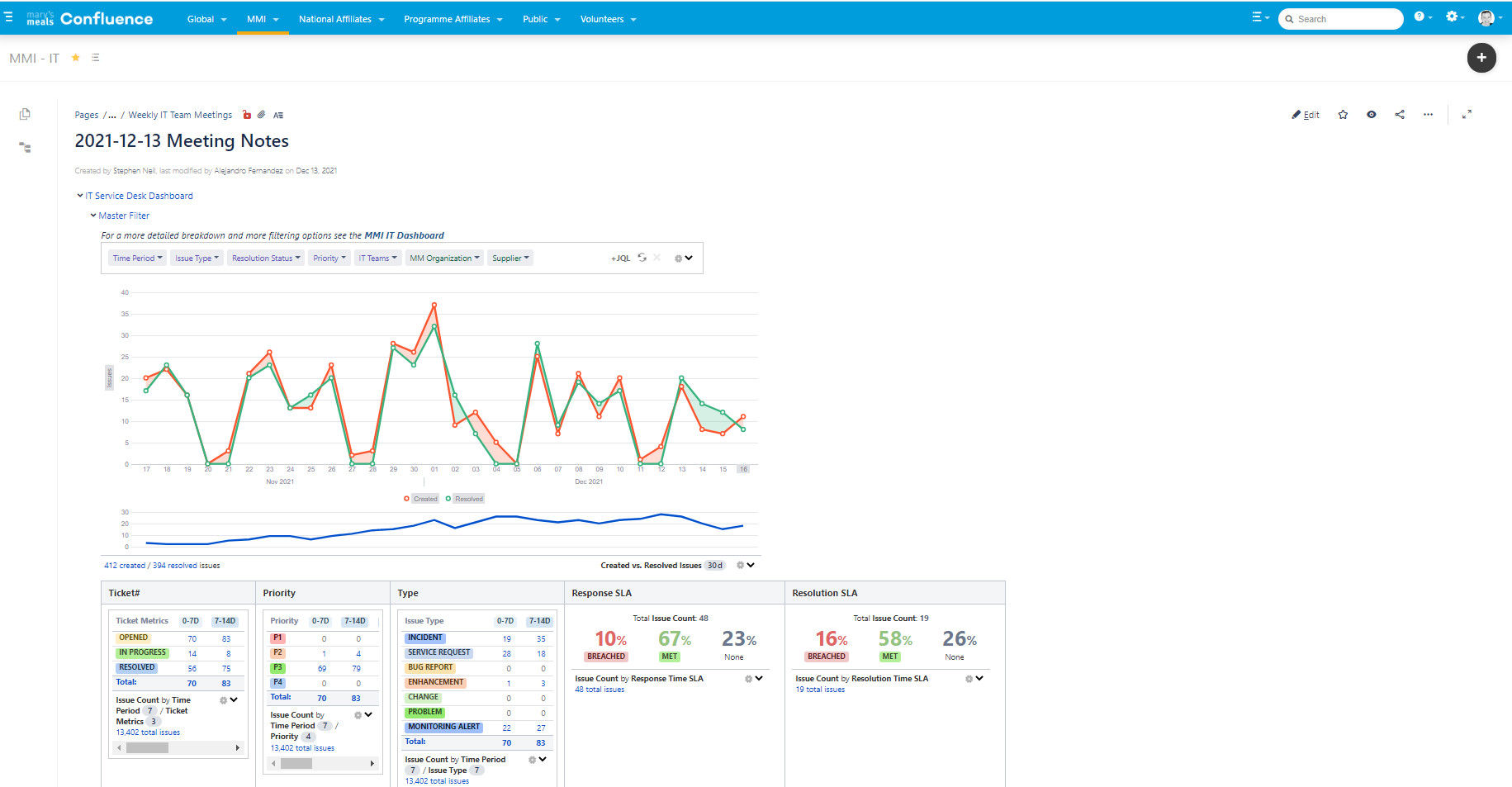Viewport: 1512px width, 787px height.
Task: Open the pages icon in left sidebar
Action: pyautogui.click(x=25, y=114)
